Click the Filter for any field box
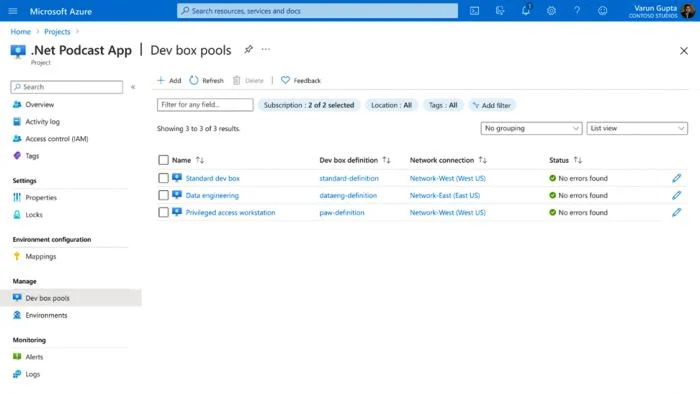700x394 pixels. [x=205, y=105]
